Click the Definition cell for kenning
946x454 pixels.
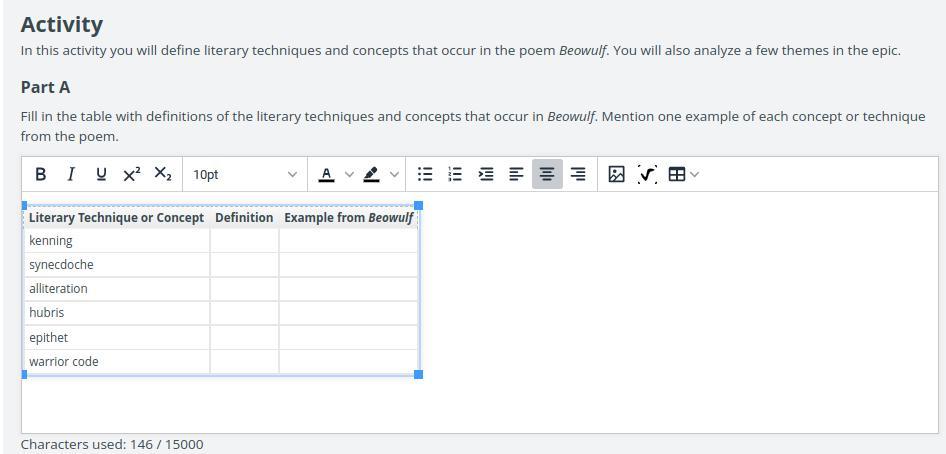(x=244, y=241)
